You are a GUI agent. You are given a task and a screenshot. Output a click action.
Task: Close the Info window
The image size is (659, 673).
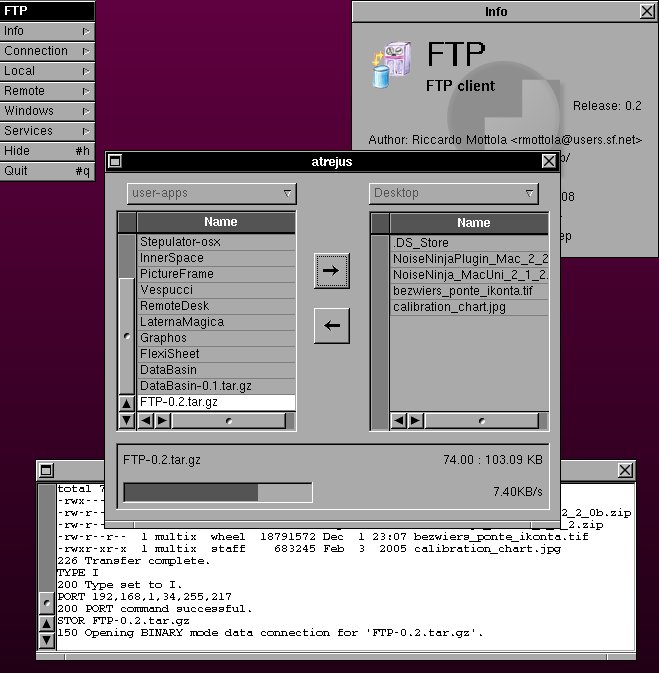[647, 11]
